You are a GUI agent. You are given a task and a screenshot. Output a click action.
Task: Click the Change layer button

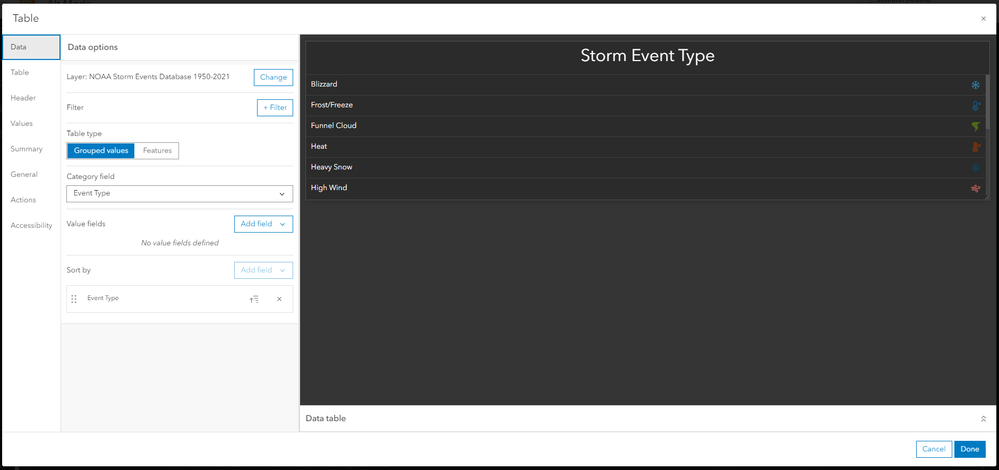pyautogui.click(x=273, y=77)
